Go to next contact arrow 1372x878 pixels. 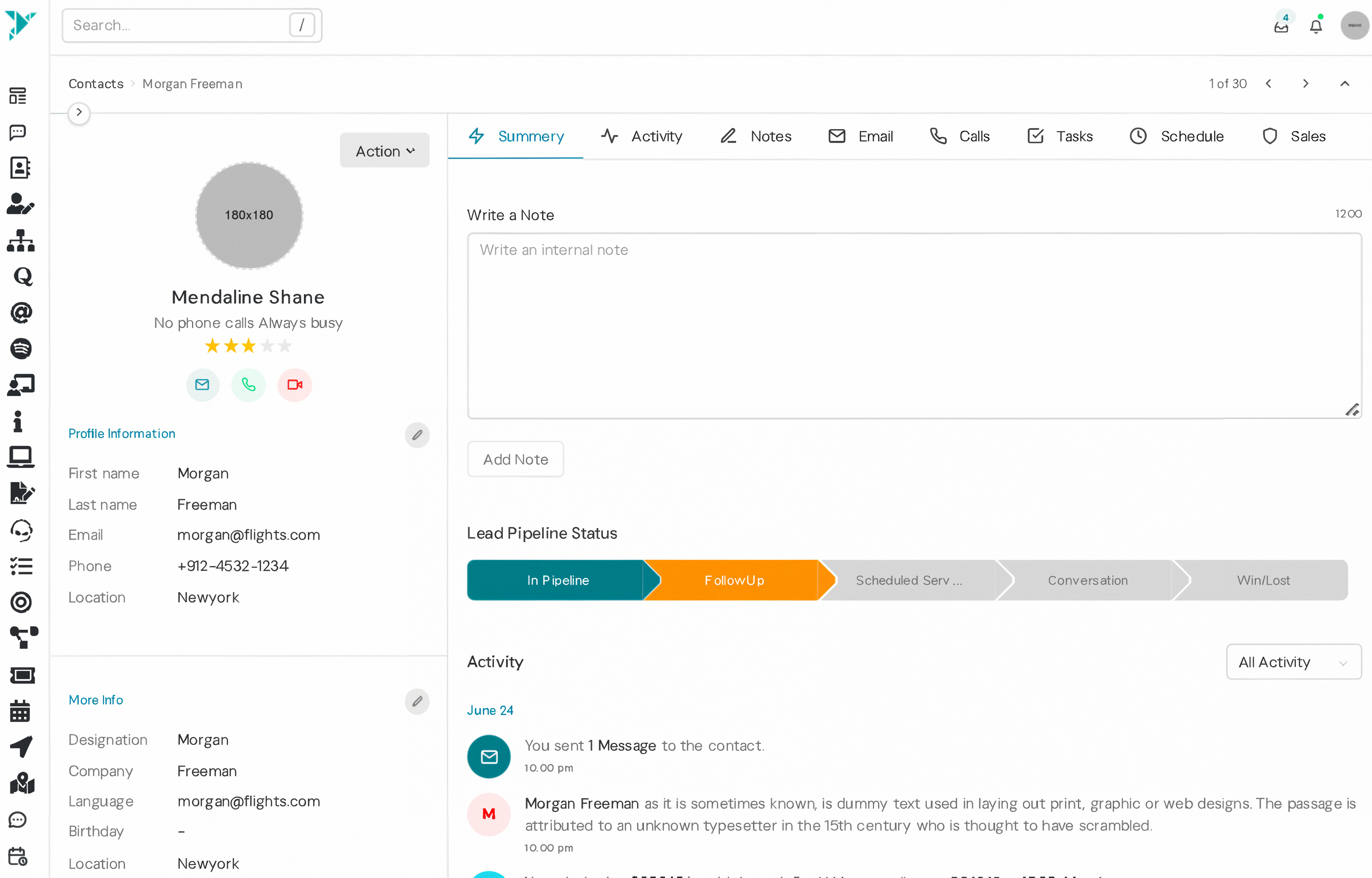coord(1305,84)
